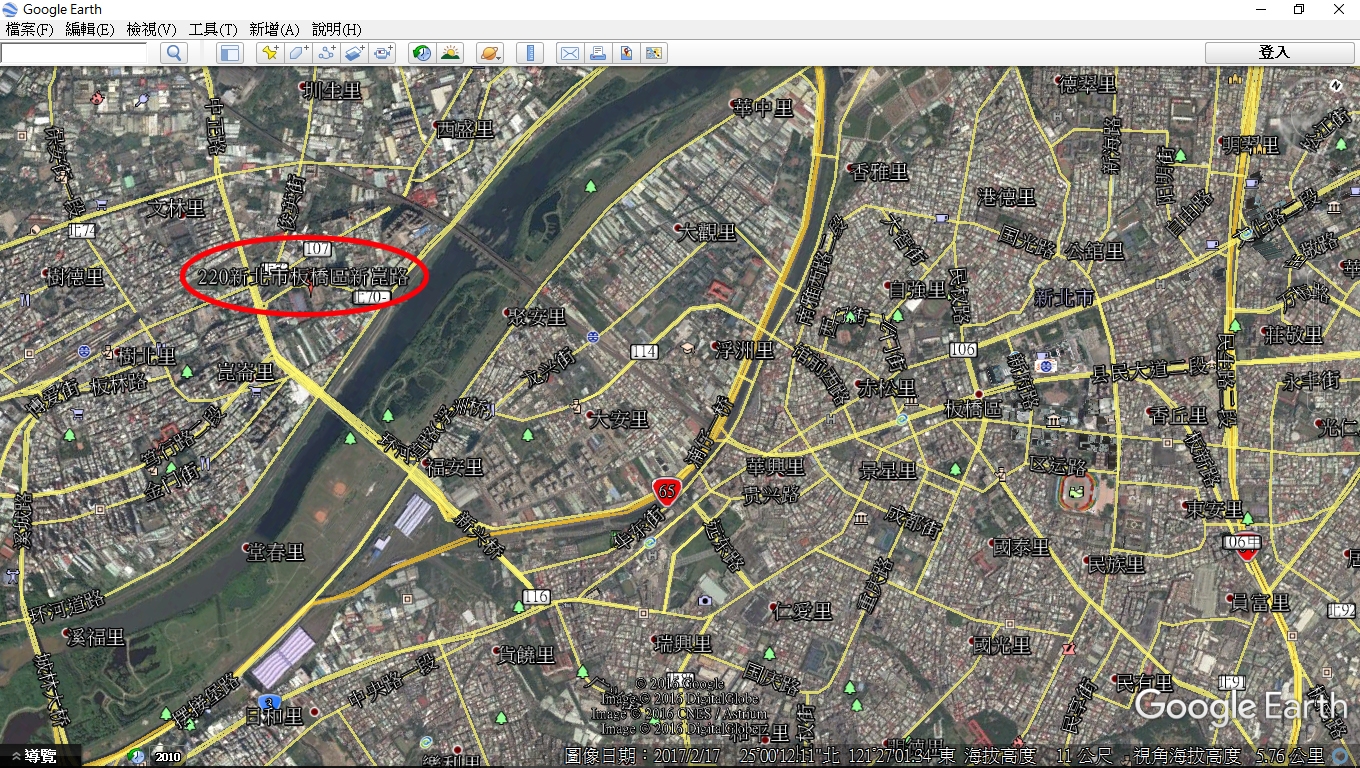This screenshot has width=1360, height=768.
Task: Click the route 107 road shield
Action: coord(318,248)
